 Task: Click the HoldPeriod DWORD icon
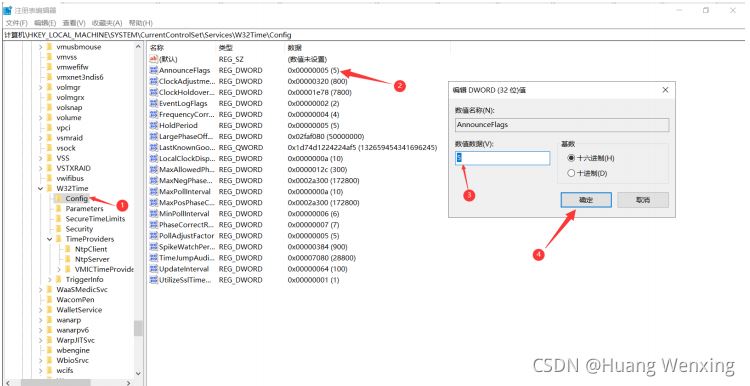[x=154, y=125]
